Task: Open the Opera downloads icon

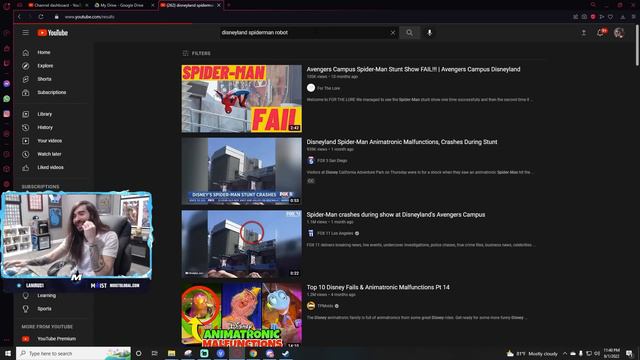Action: 622,17
